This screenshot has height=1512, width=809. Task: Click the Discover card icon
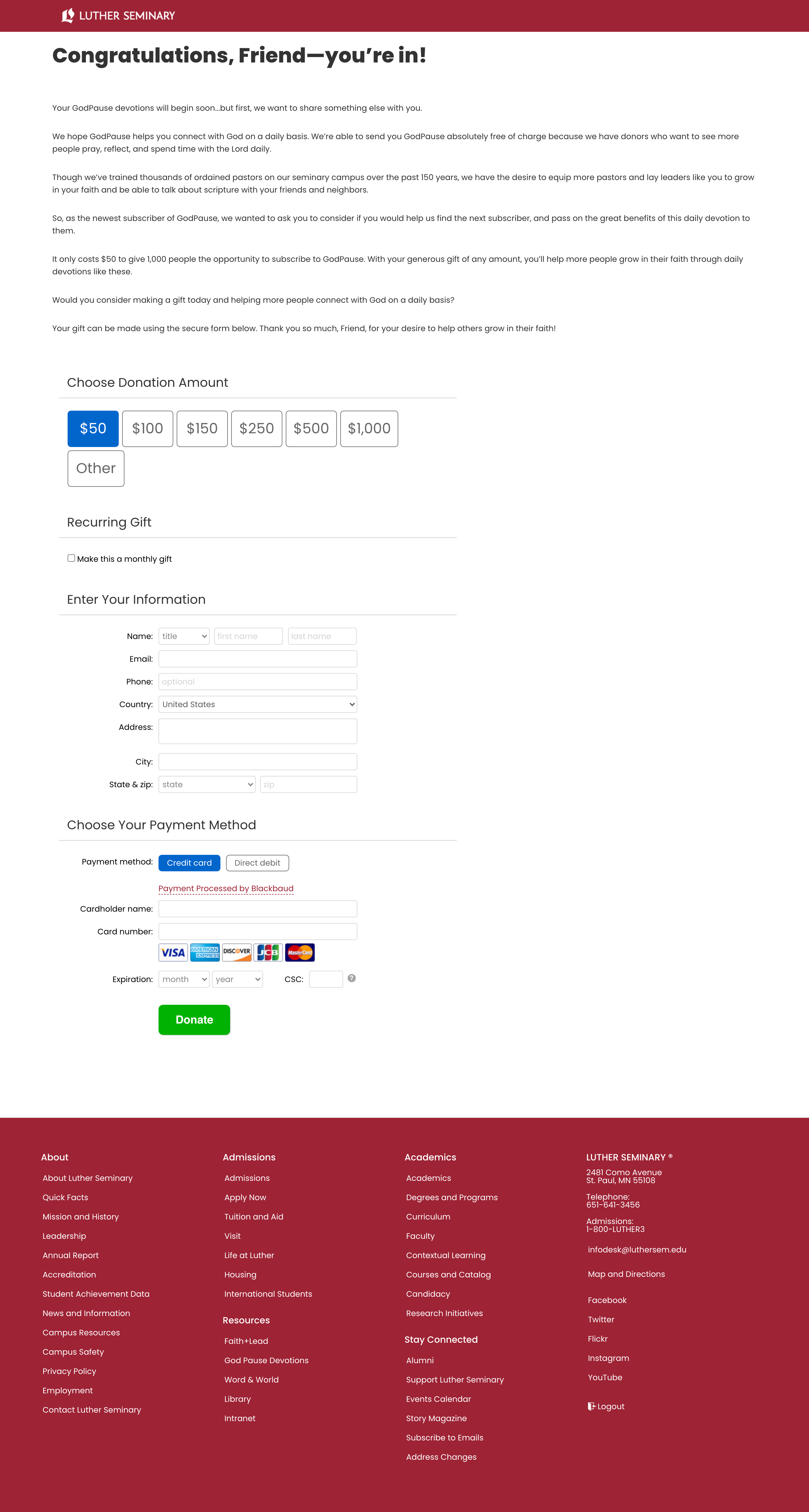coord(237,952)
